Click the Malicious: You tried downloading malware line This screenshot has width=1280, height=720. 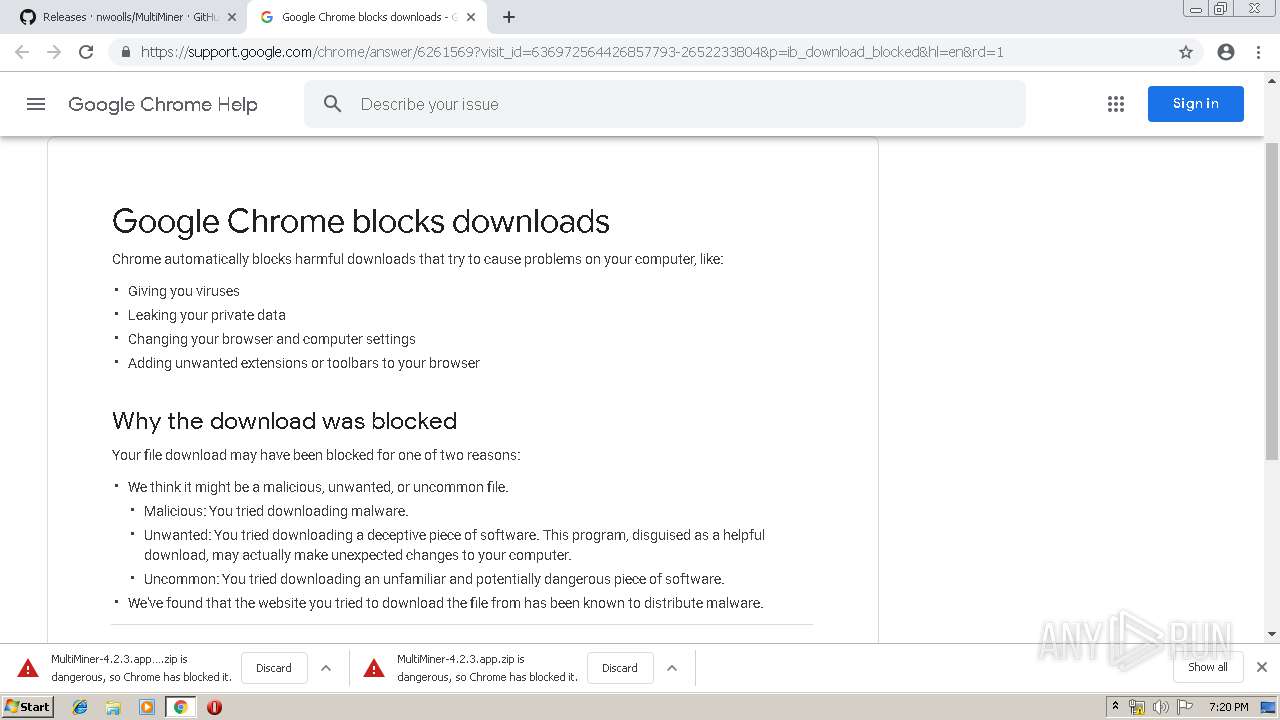[x=276, y=511]
